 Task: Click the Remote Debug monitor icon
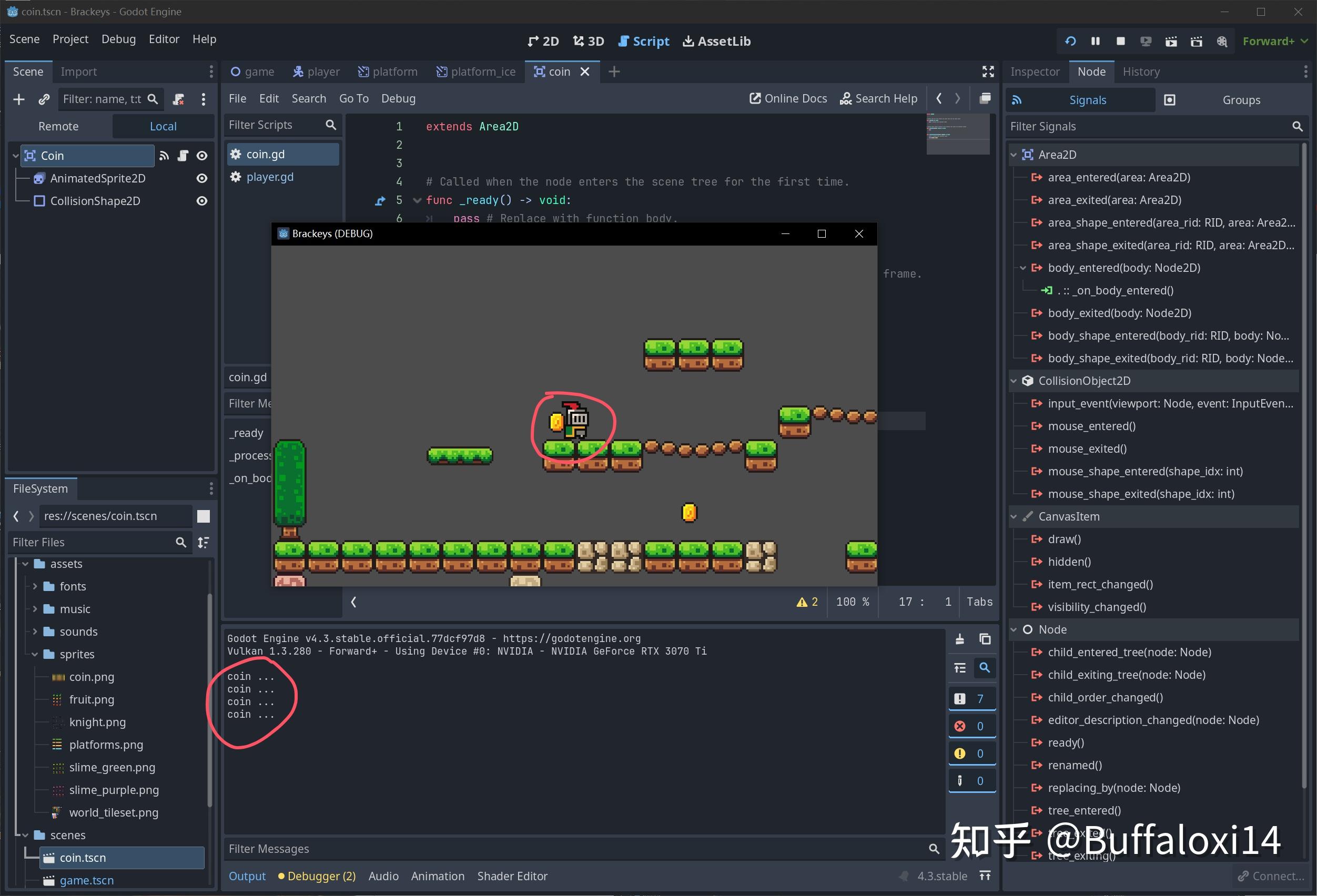pyautogui.click(x=1146, y=42)
